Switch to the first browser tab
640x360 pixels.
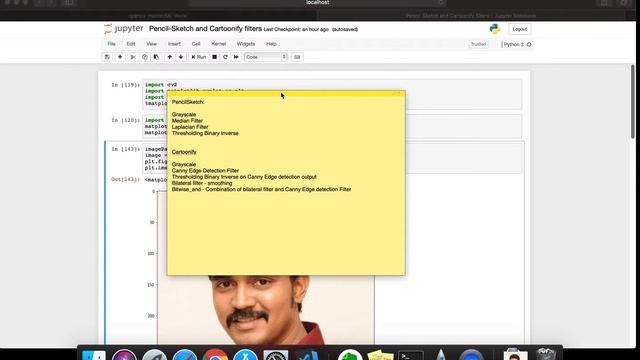click(158, 16)
